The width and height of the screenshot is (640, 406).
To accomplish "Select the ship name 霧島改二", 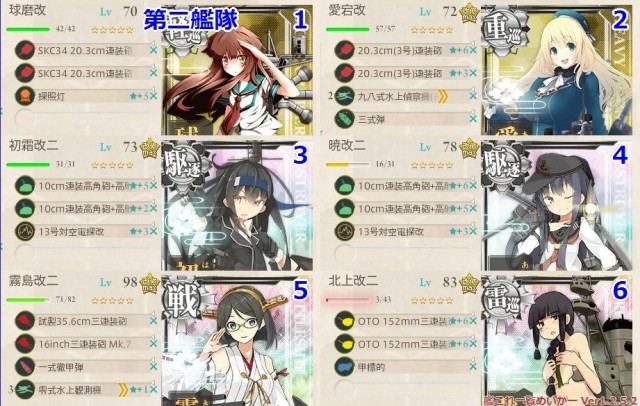I will pos(33,281).
